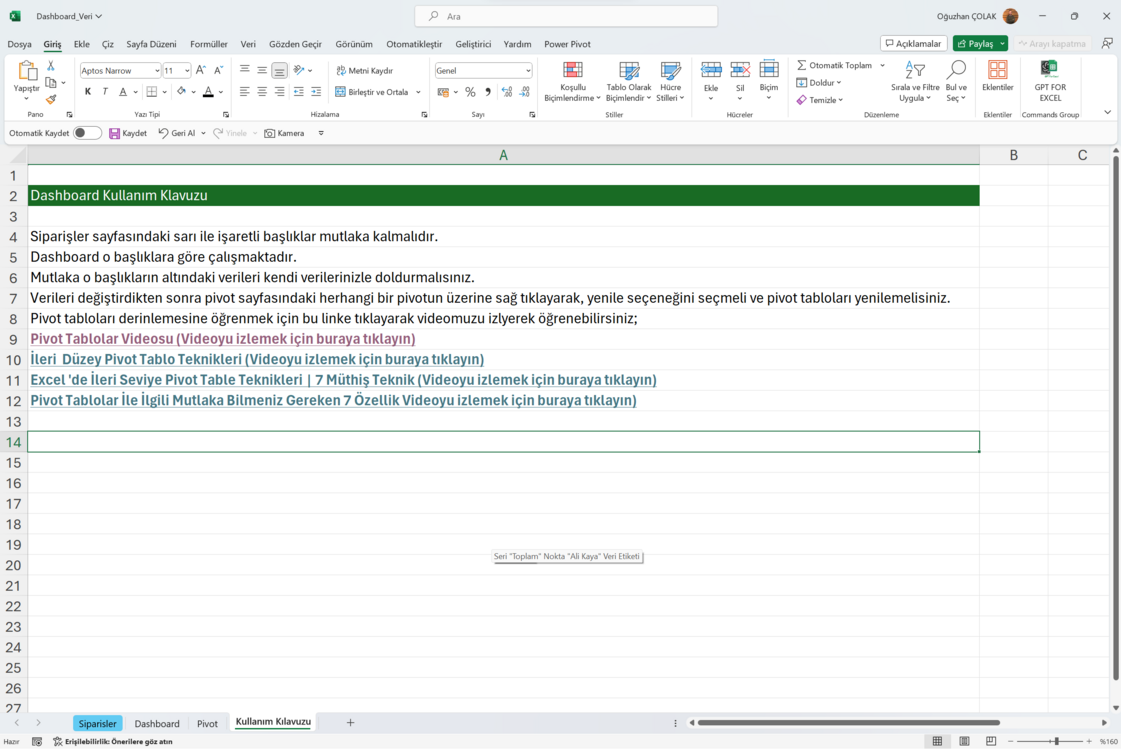Click the Paylaş share button
Image resolution: width=1121 pixels, height=749 pixels.
974,44
